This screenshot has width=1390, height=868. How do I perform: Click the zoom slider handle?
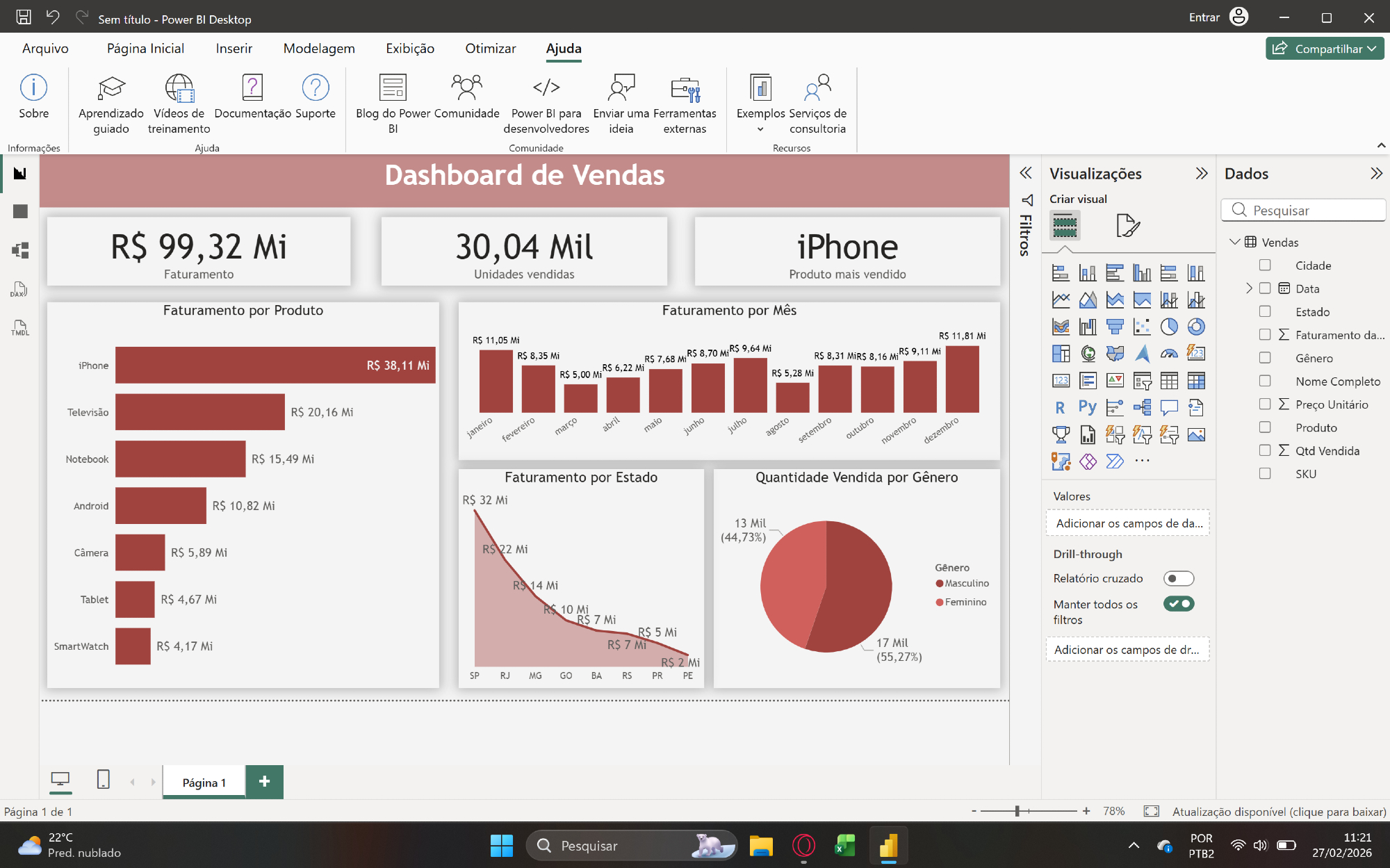(1017, 811)
